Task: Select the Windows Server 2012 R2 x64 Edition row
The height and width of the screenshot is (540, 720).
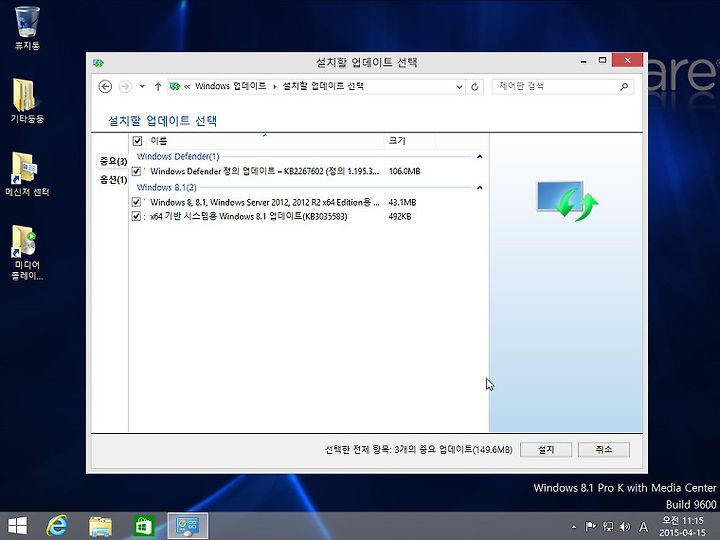Action: [x=265, y=202]
